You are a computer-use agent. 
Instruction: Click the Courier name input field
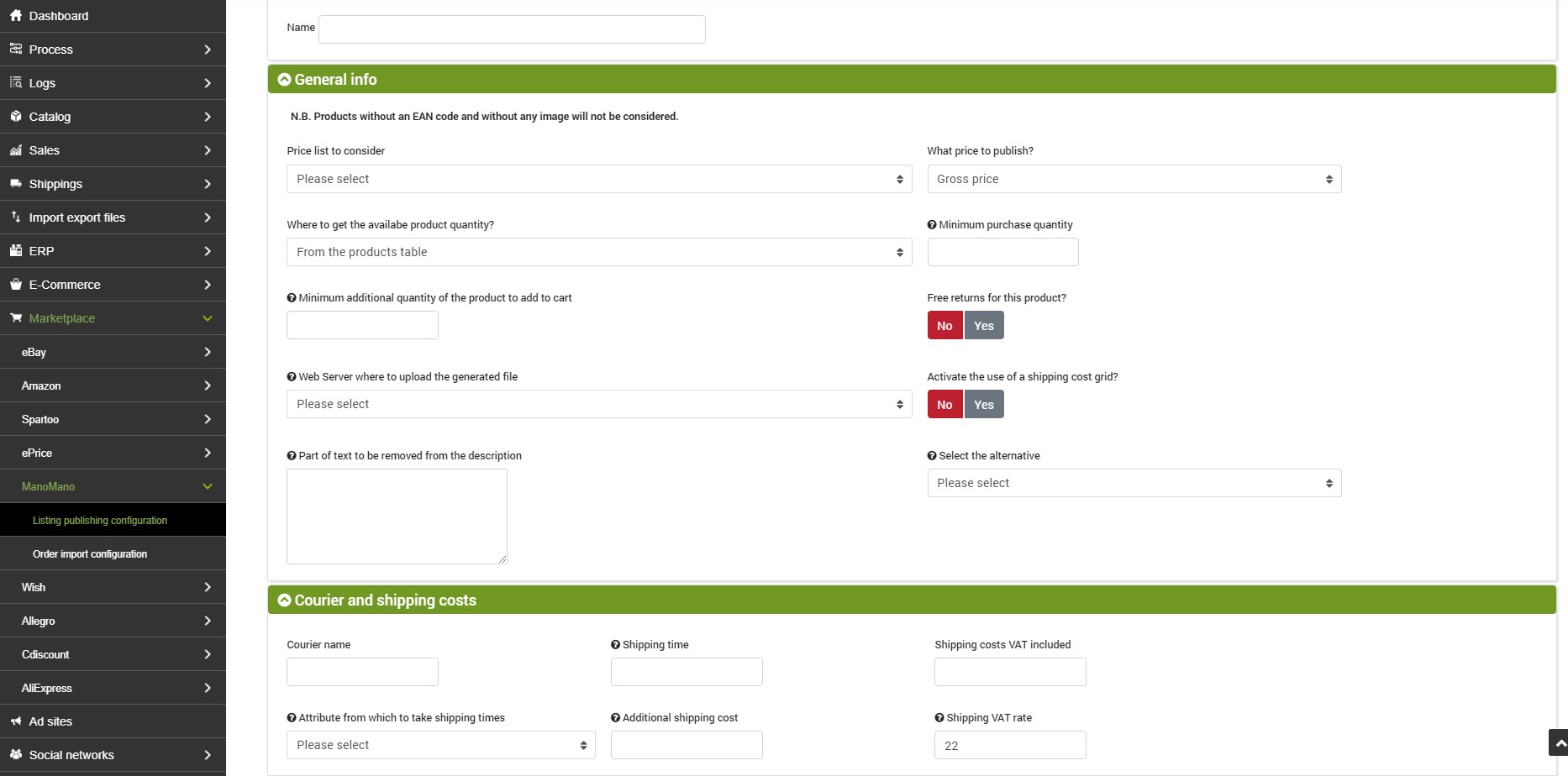362,672
